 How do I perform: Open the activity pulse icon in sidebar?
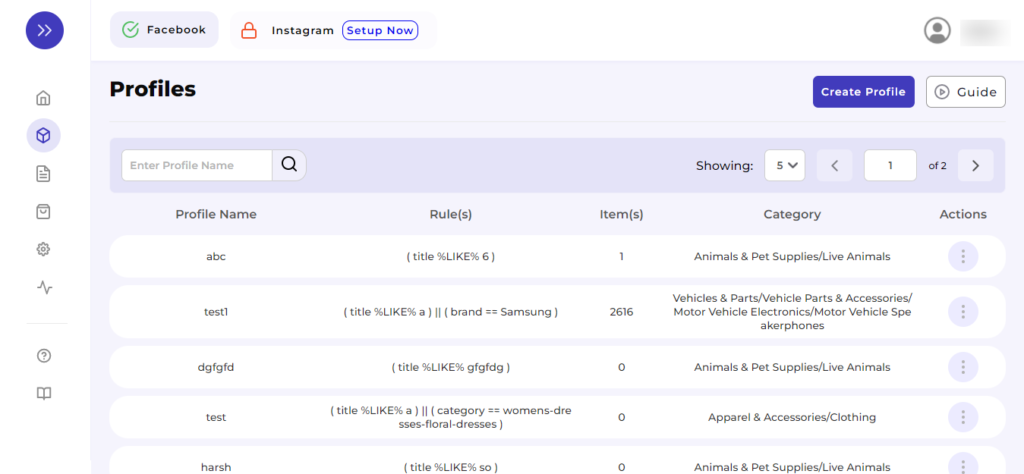tap(43, 287)
